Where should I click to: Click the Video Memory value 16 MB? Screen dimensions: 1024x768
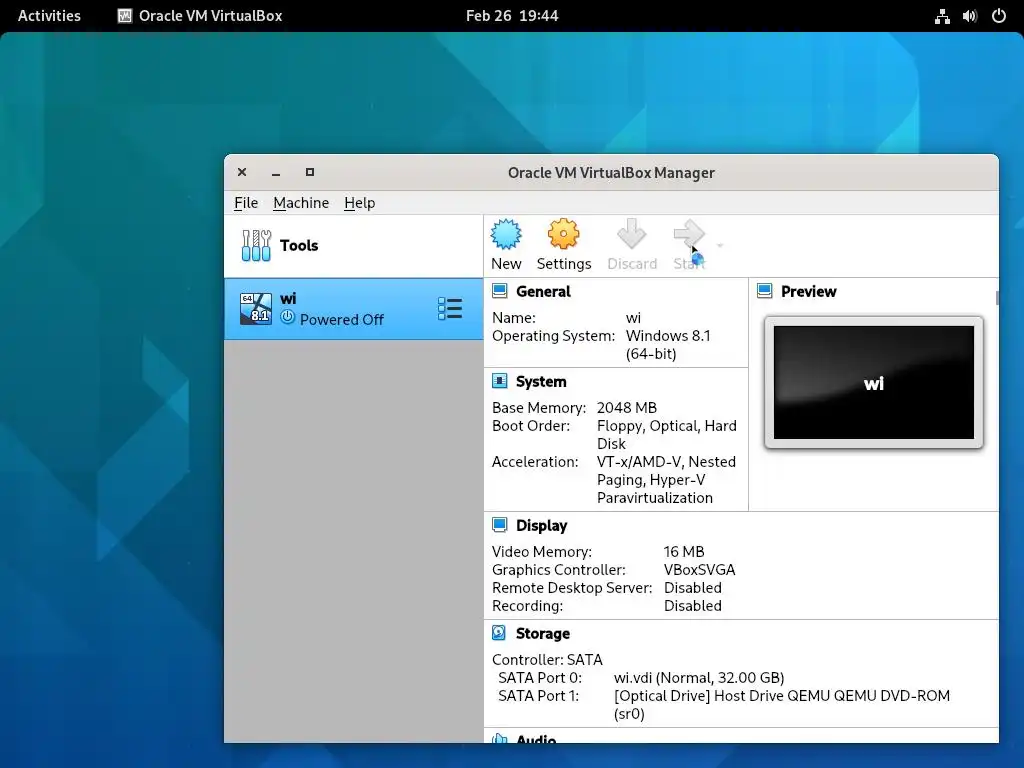pyautogui.click(x=684, y=551)
